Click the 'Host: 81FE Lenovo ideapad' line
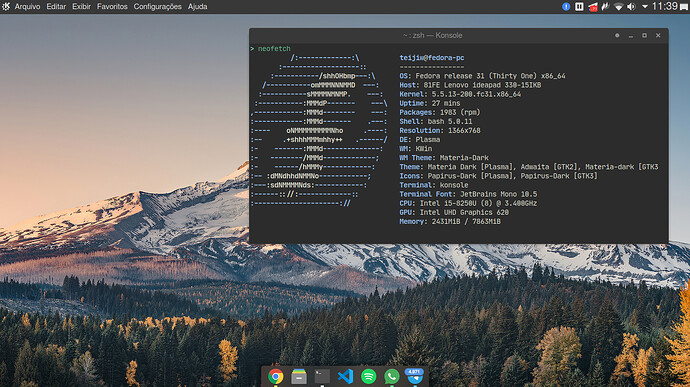Viewport: 690px width, 387px height. [x=470, y=85]
